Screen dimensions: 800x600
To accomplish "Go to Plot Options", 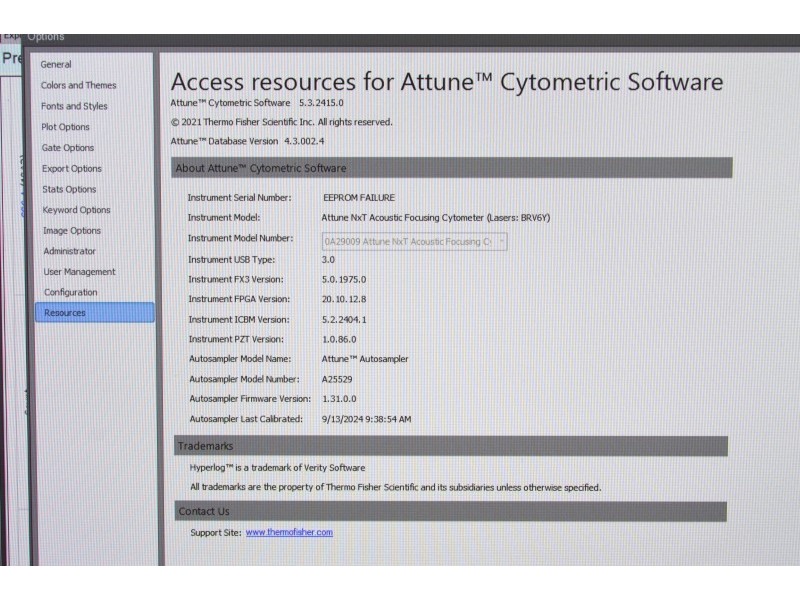I will (x=65, y=127).
